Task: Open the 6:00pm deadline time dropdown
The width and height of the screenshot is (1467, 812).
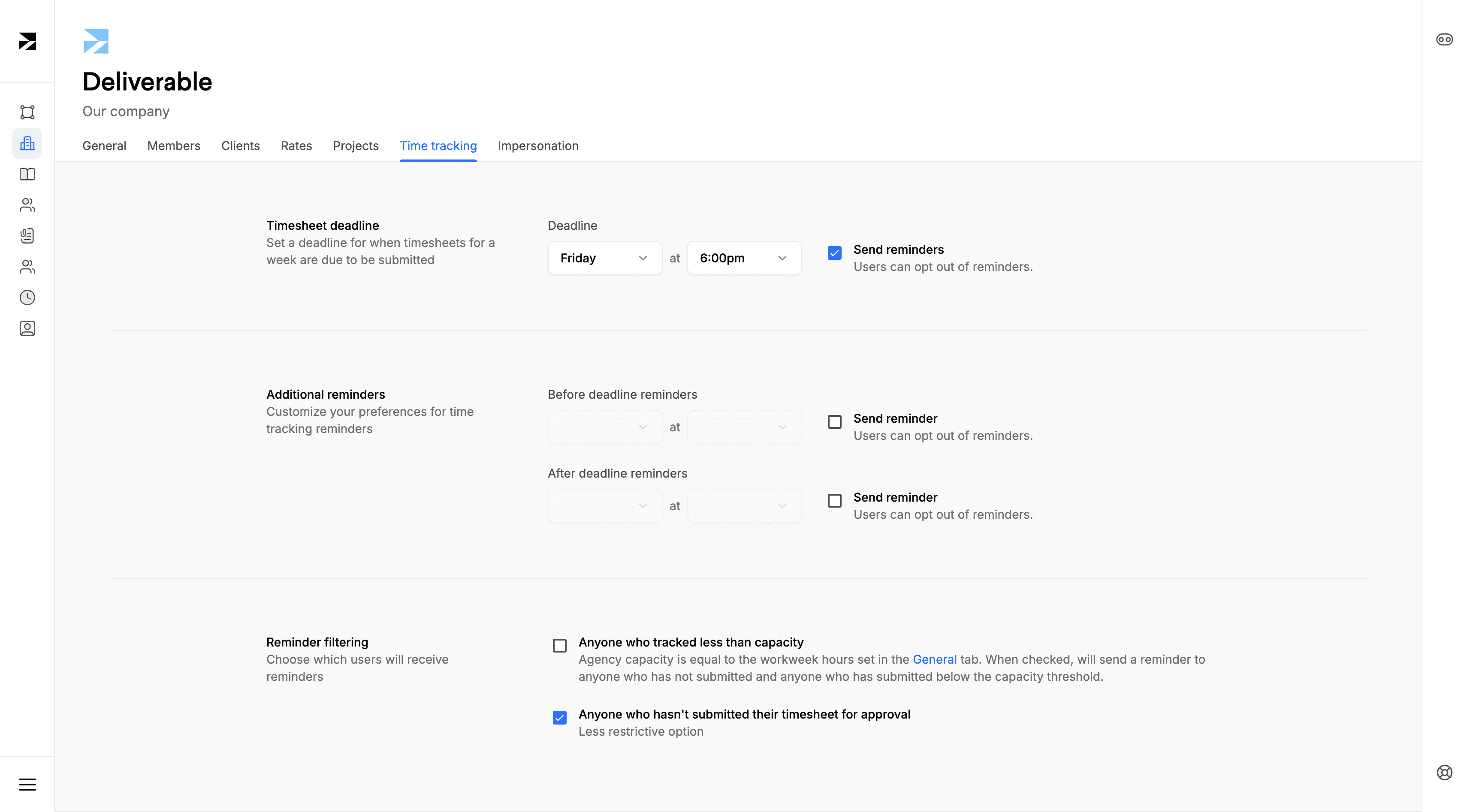Action: tap(744, 259)
